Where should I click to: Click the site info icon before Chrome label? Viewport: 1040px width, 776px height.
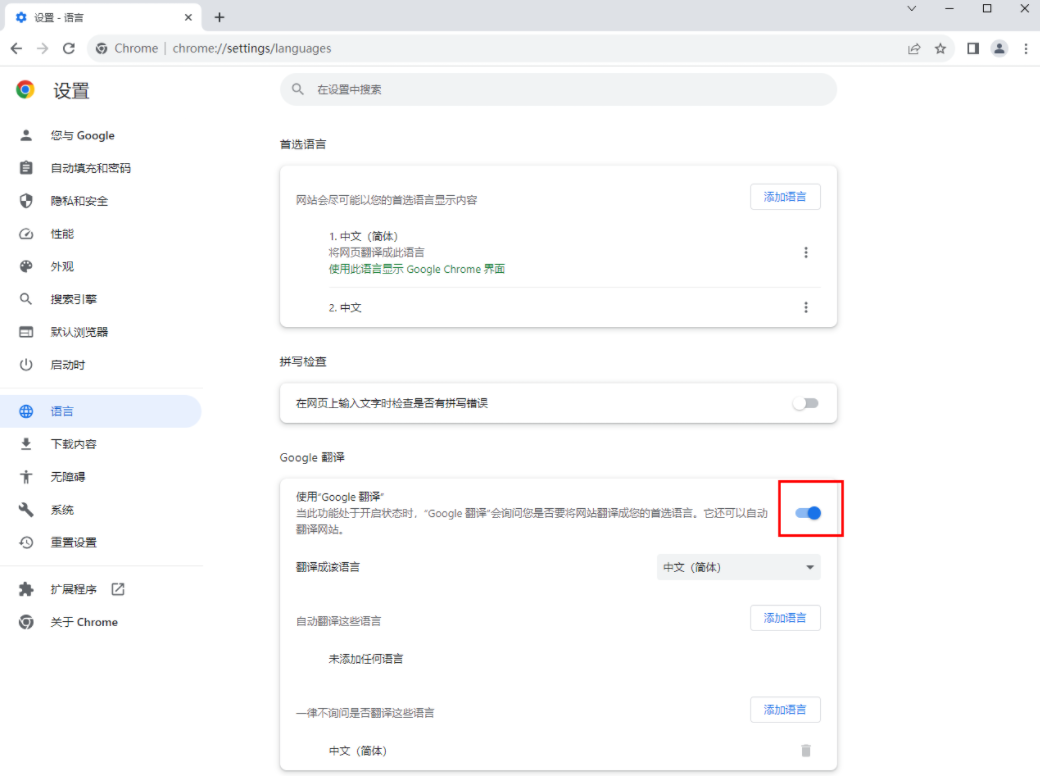tap(101, 48)
